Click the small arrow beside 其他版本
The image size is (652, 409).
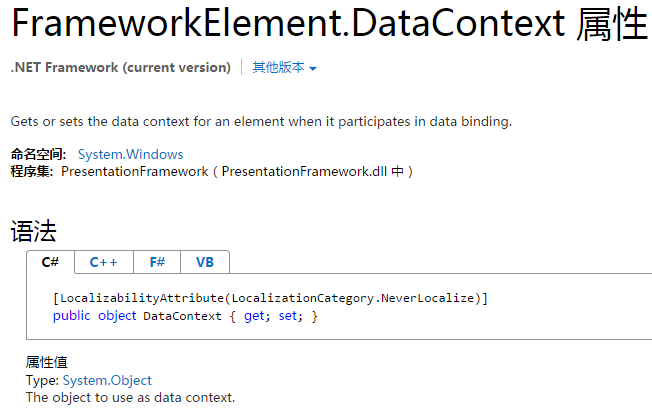(x=313, y=69)
